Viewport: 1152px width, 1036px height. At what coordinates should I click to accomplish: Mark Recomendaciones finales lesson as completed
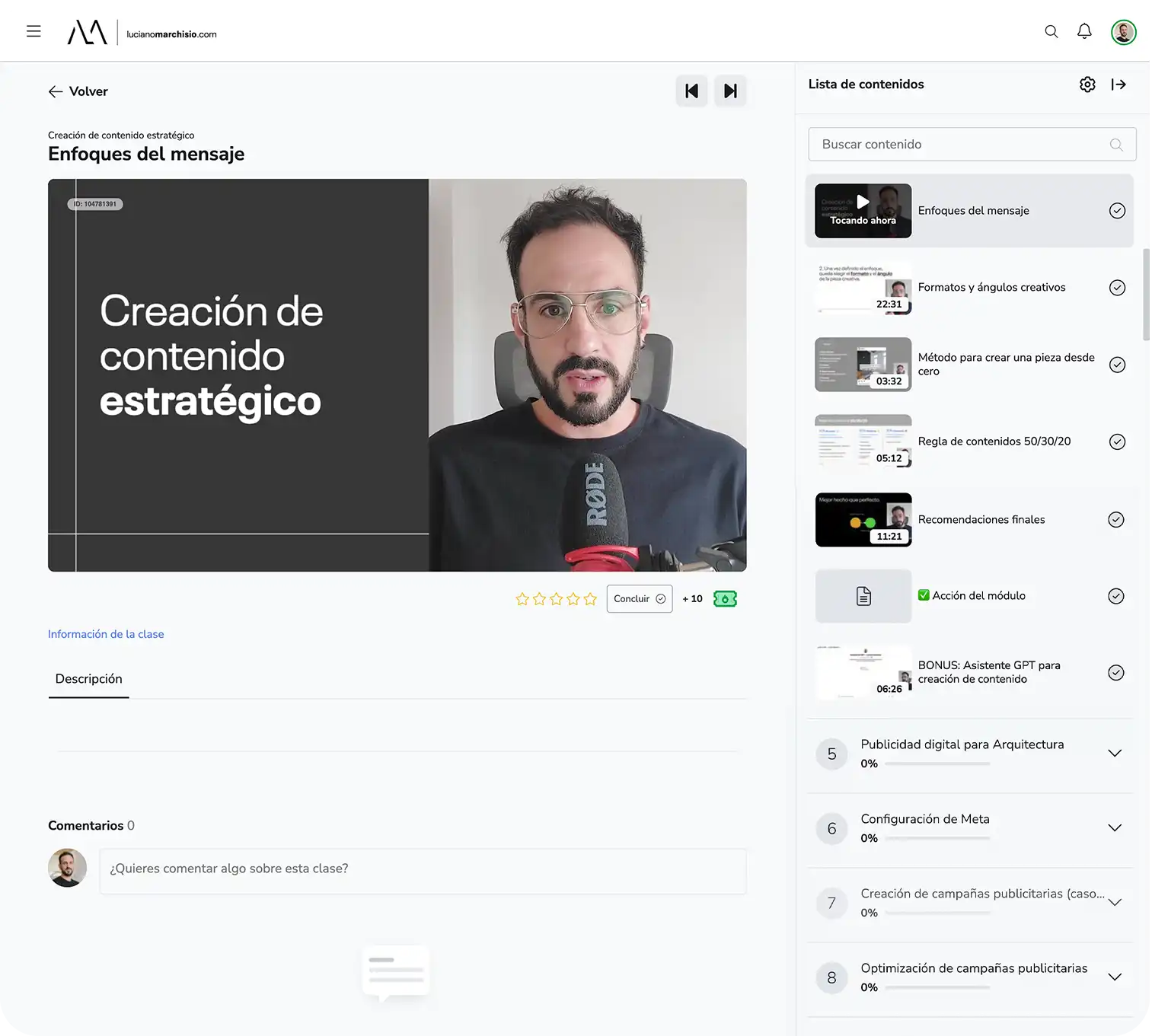pos(1116,520)
